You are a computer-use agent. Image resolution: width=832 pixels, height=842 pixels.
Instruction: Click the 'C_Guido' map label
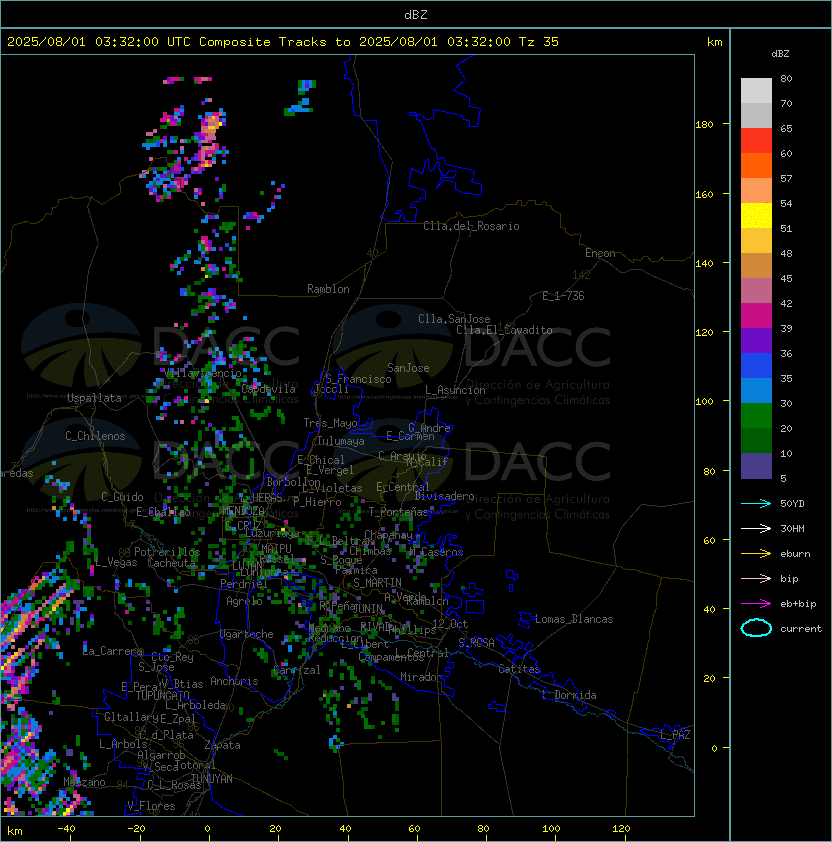pyautogui.click(x=122, y=497)
